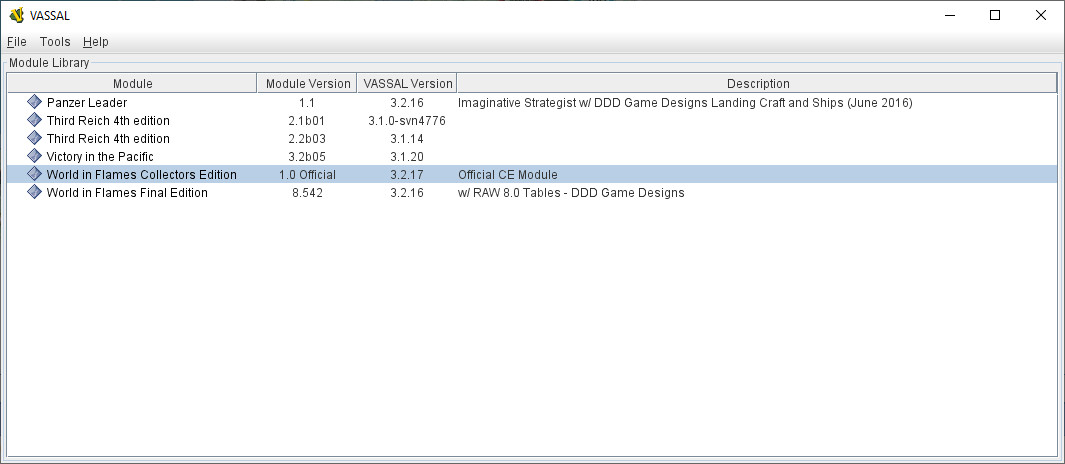
Task: Click the Victory in the Pacific module icon
Action: 35,156
